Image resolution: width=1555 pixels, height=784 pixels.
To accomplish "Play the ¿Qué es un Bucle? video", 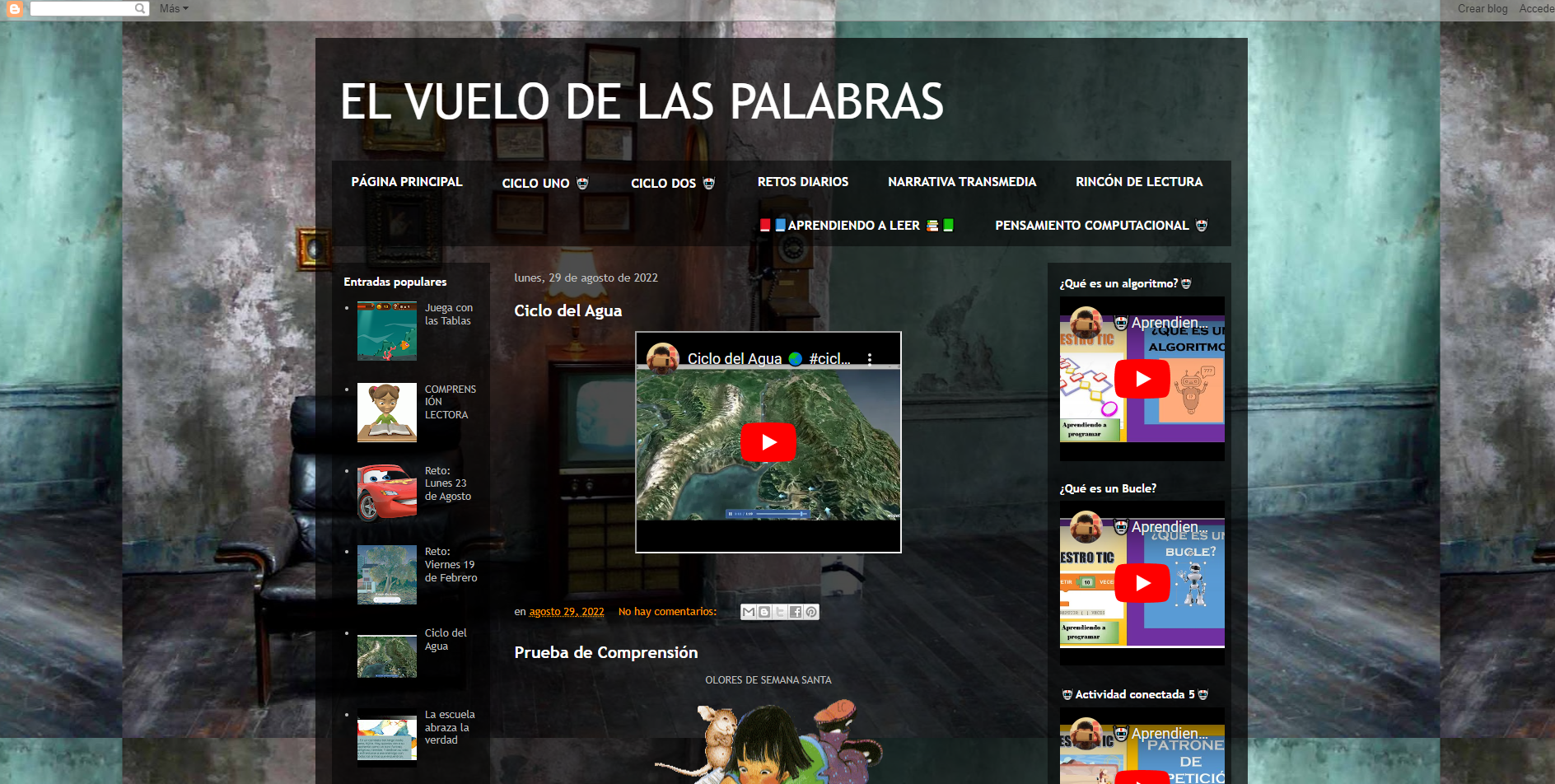I will (1142, 583).
